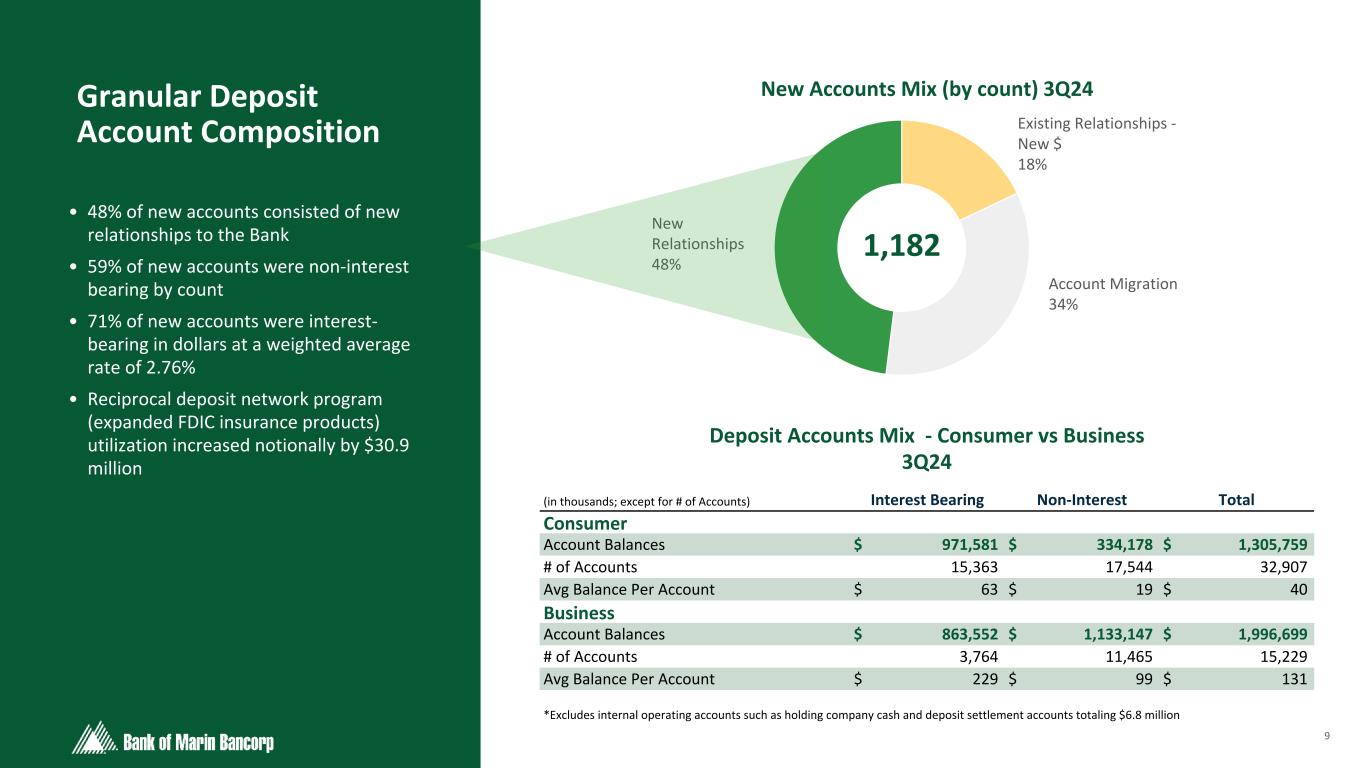Click the Bank of Marin Bancorp logo
This screenshot has width=1365, height=768.
174,741
